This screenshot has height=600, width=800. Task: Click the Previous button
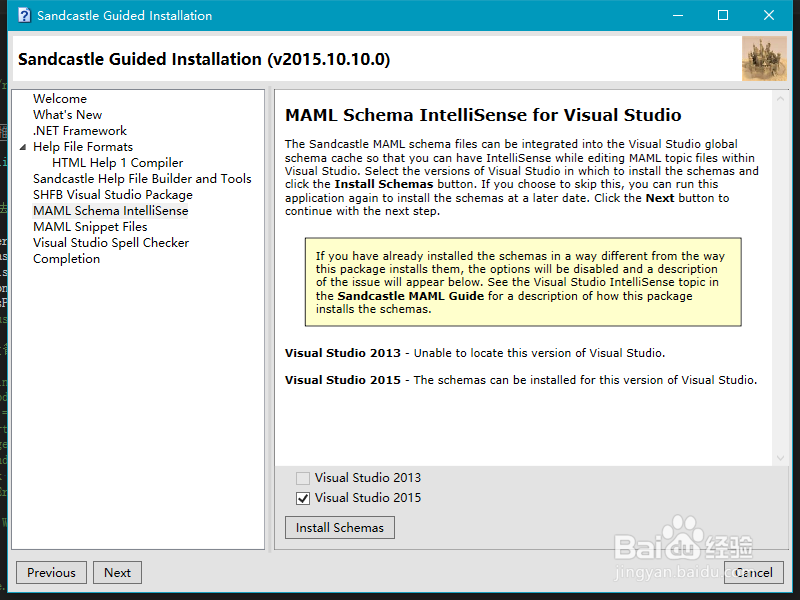51,572
